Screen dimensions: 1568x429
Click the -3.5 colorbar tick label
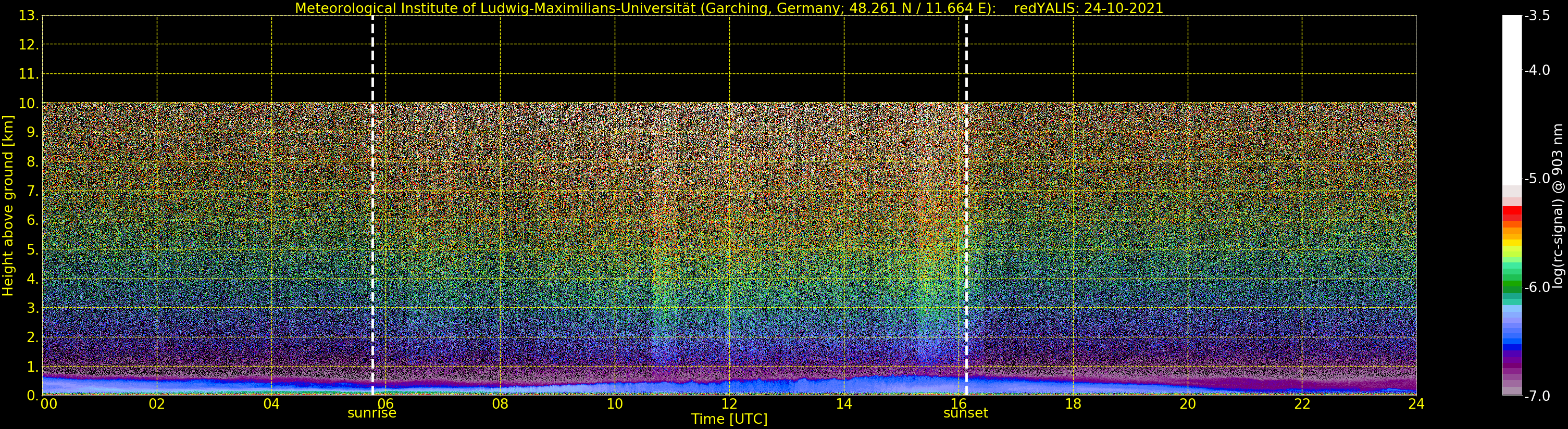(1537, 16)
